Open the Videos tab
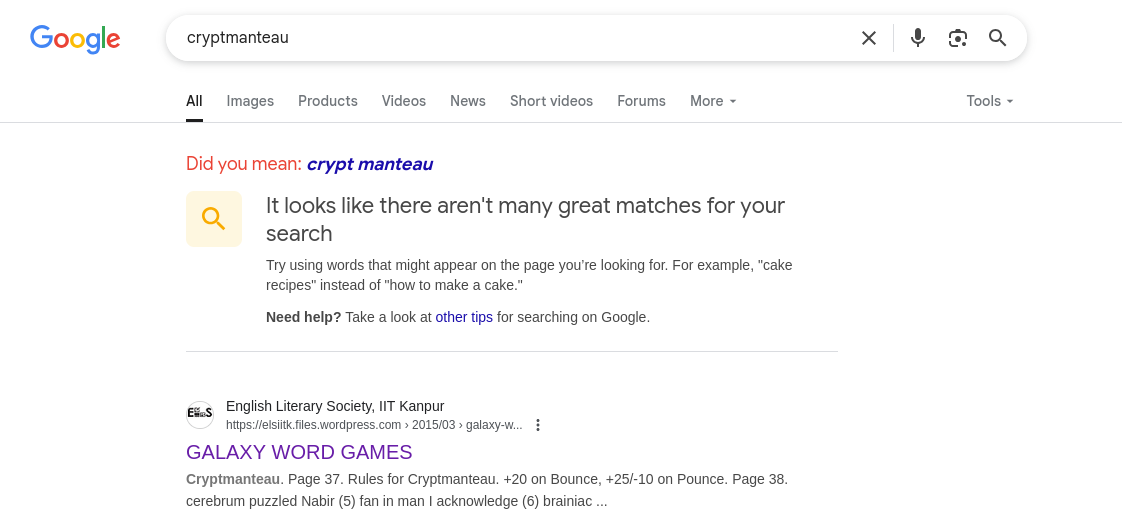This screenshot has height=532, width=1122. [404, 101]
